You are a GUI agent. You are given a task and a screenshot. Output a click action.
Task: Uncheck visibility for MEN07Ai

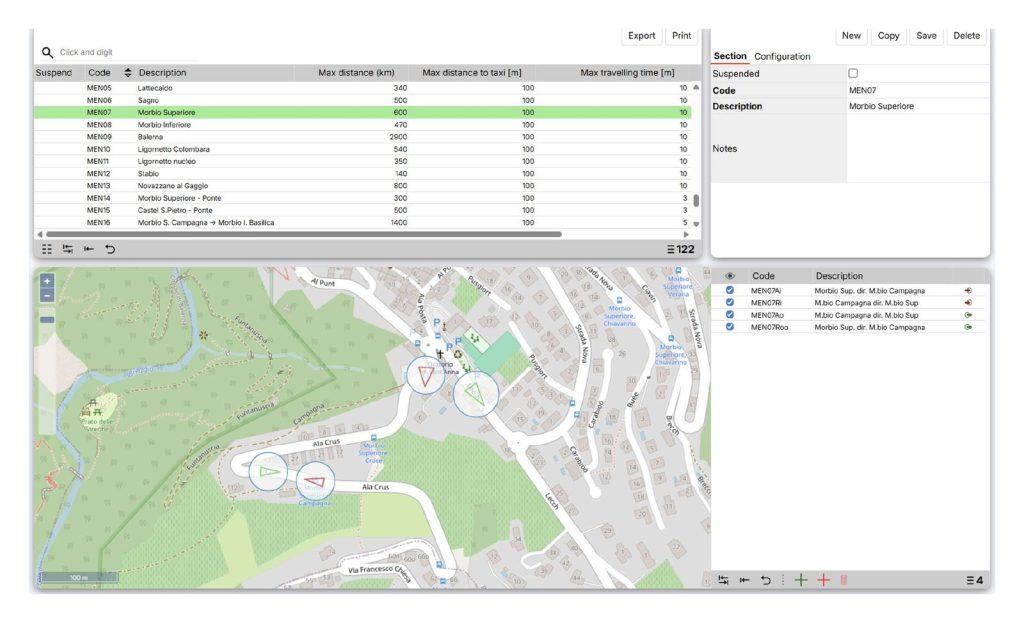pos(729,291)
